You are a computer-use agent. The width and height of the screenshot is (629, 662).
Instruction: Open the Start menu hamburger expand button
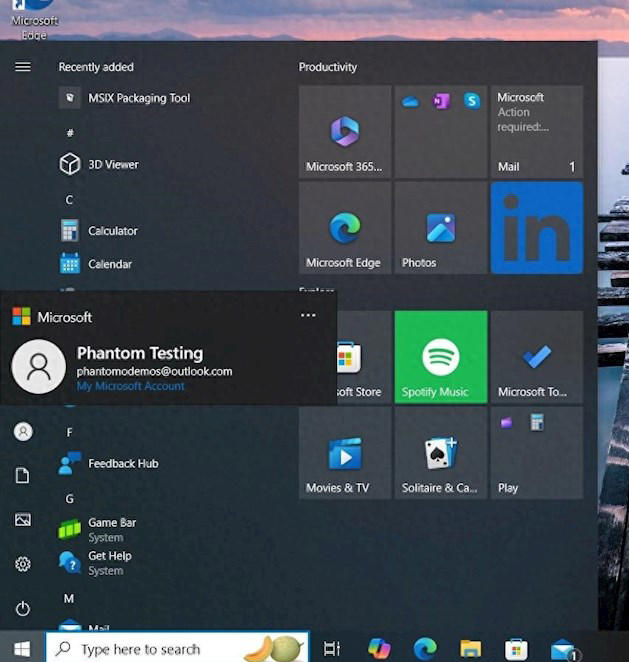[23, 67]
